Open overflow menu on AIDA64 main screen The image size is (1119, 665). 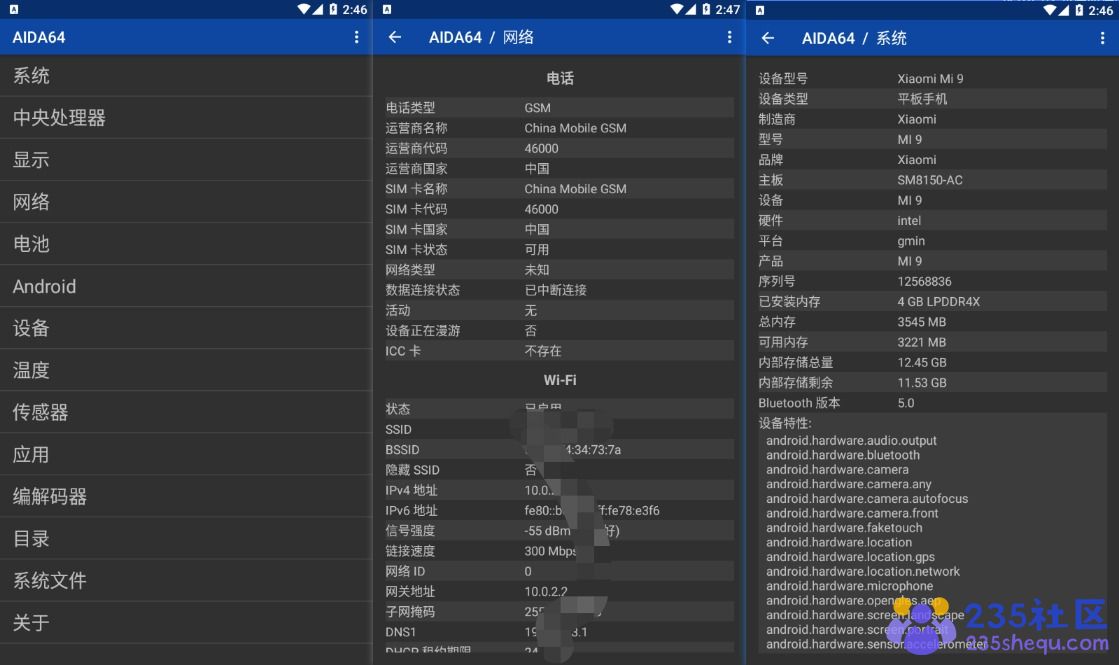tap(356, 37)
